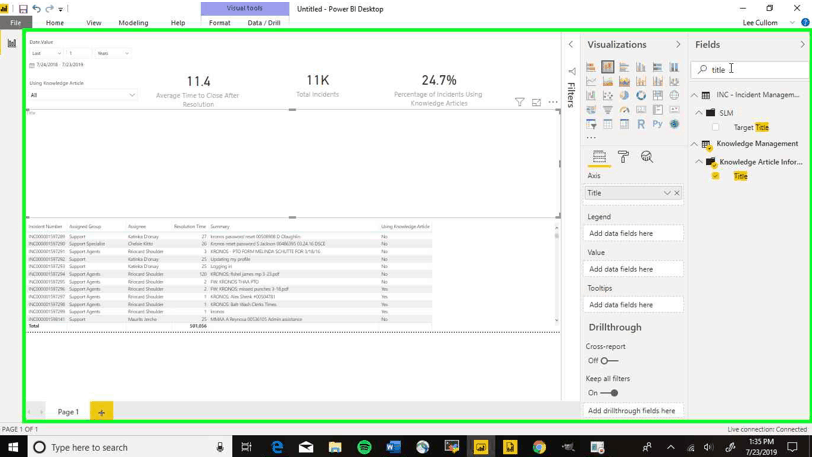
Task: Import custom visual via ellipsis
Action: click(x=591, y=137)
